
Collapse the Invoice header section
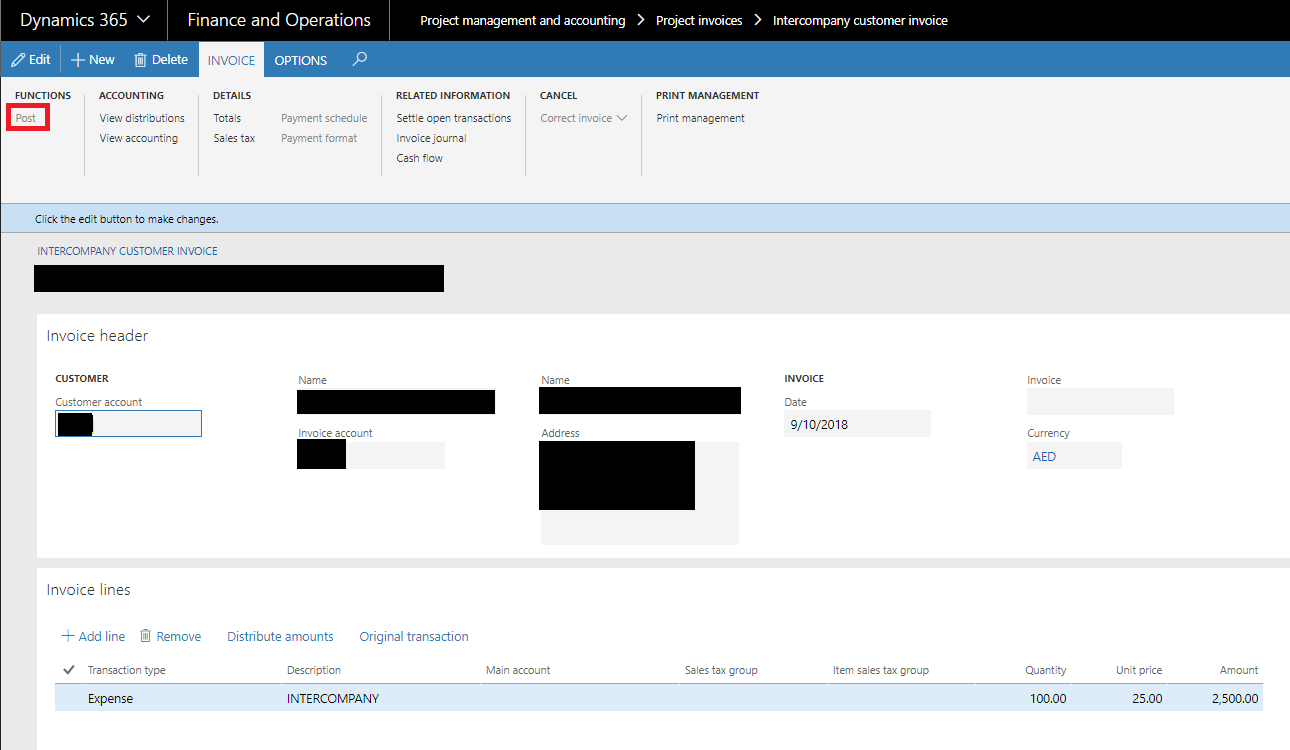click(97, 336)
